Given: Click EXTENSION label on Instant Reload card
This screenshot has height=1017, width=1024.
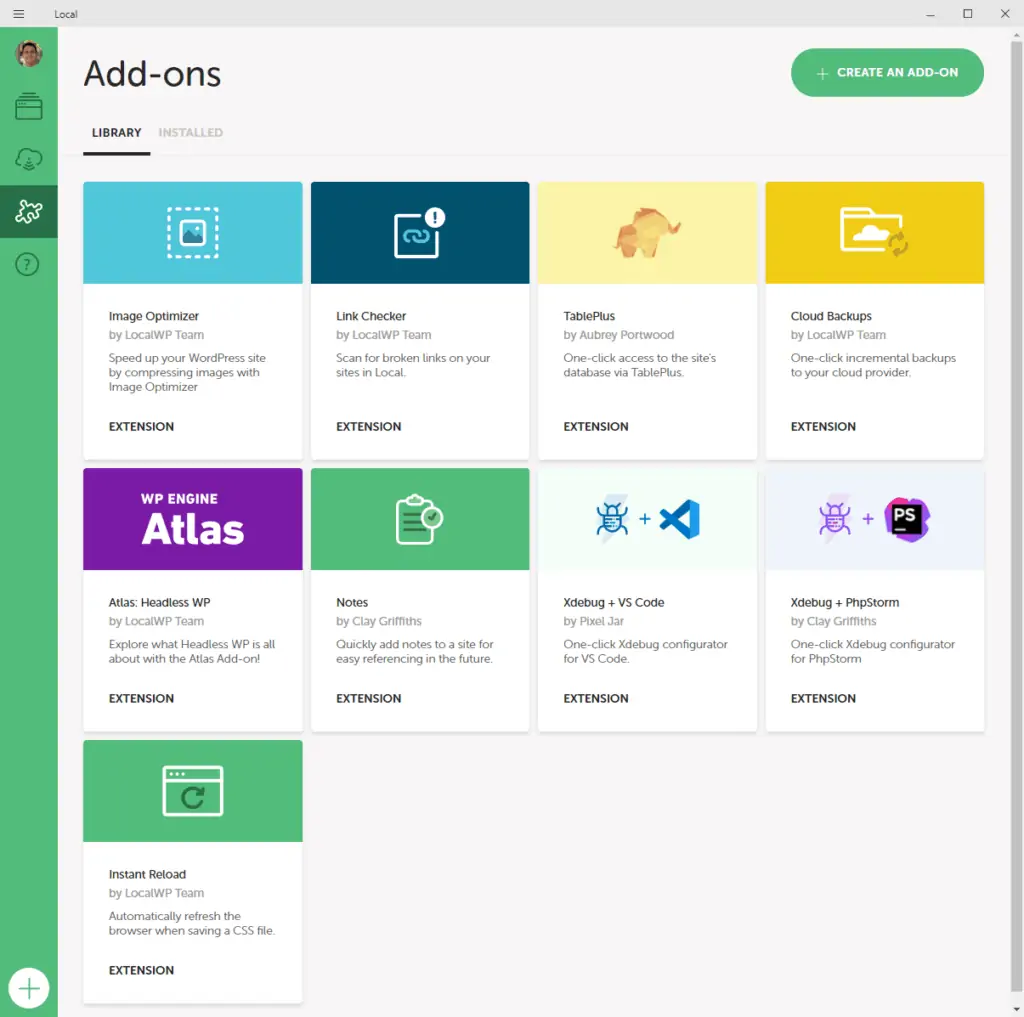Looking at the screenshot, I should [x=141, y=970].
